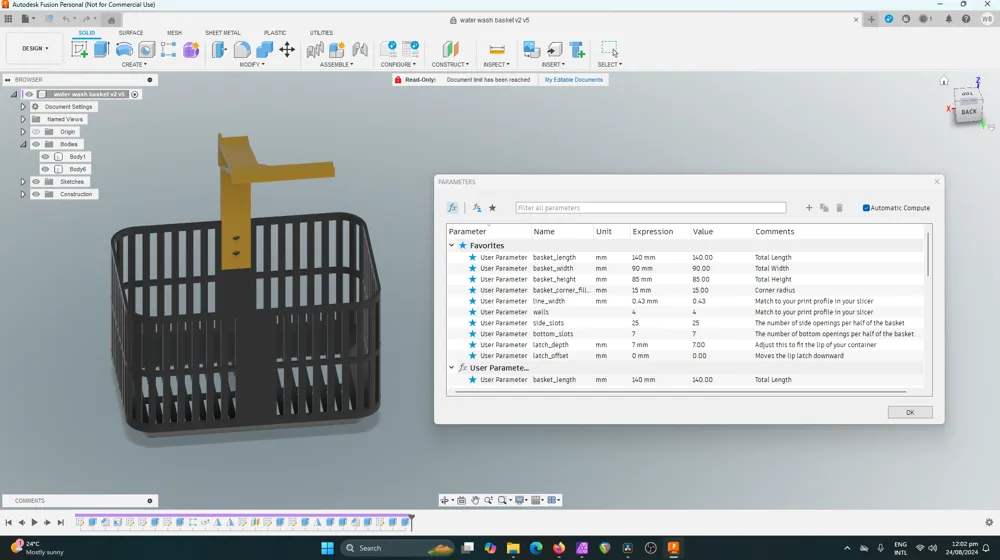The height and width of the screenshot is (560, 1000).
Task: Open the Inspect dropdown menu
Action: 497,64
